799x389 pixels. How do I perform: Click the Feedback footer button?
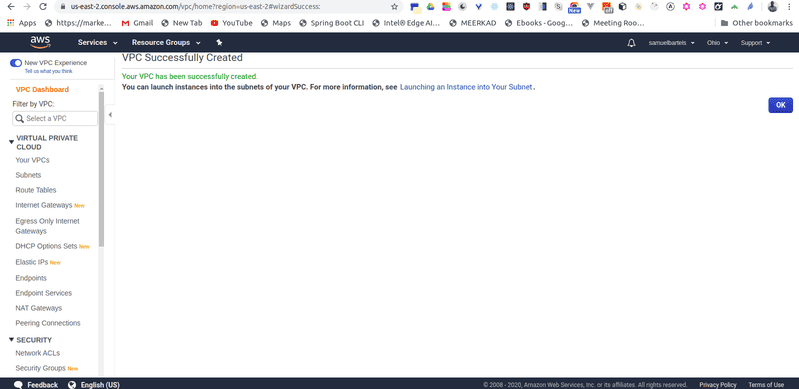(36, 384)
